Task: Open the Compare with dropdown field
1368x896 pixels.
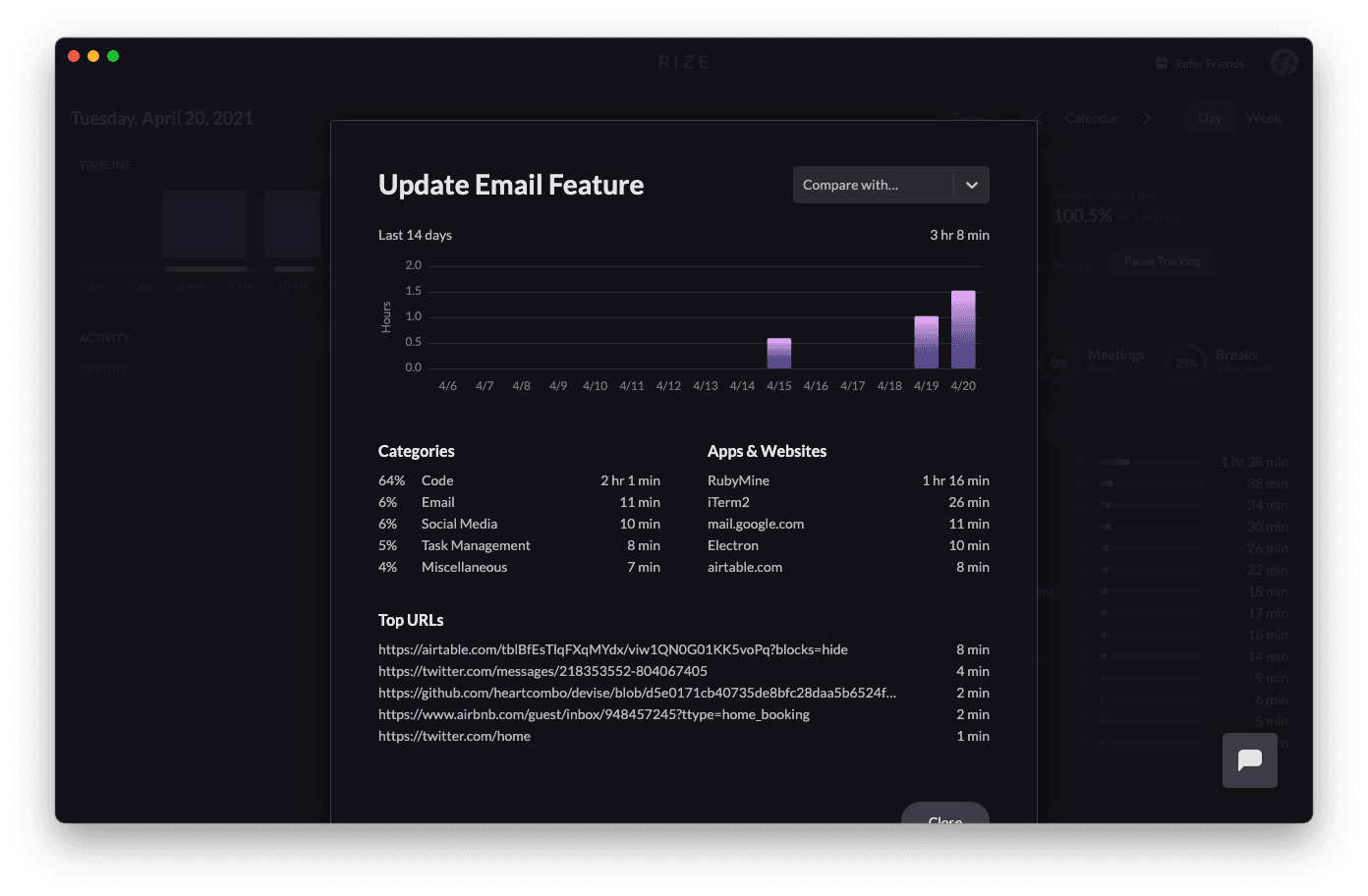Action: pos(872,185)
